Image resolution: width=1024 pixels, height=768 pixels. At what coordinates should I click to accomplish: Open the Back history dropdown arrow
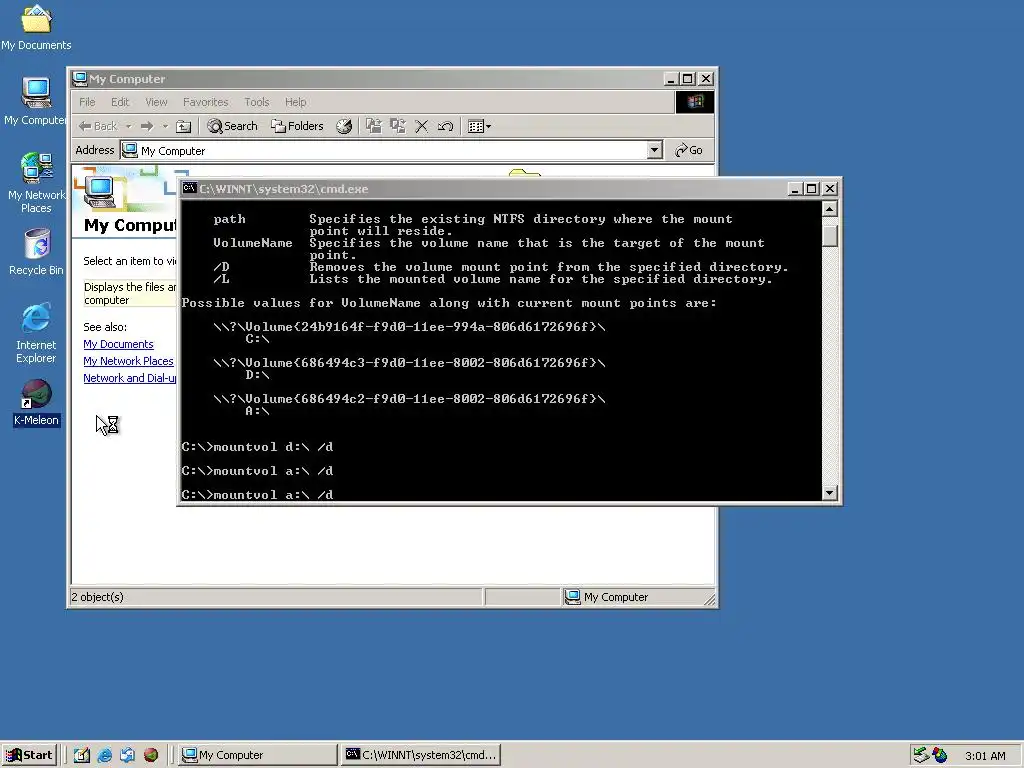click(129, 126)
